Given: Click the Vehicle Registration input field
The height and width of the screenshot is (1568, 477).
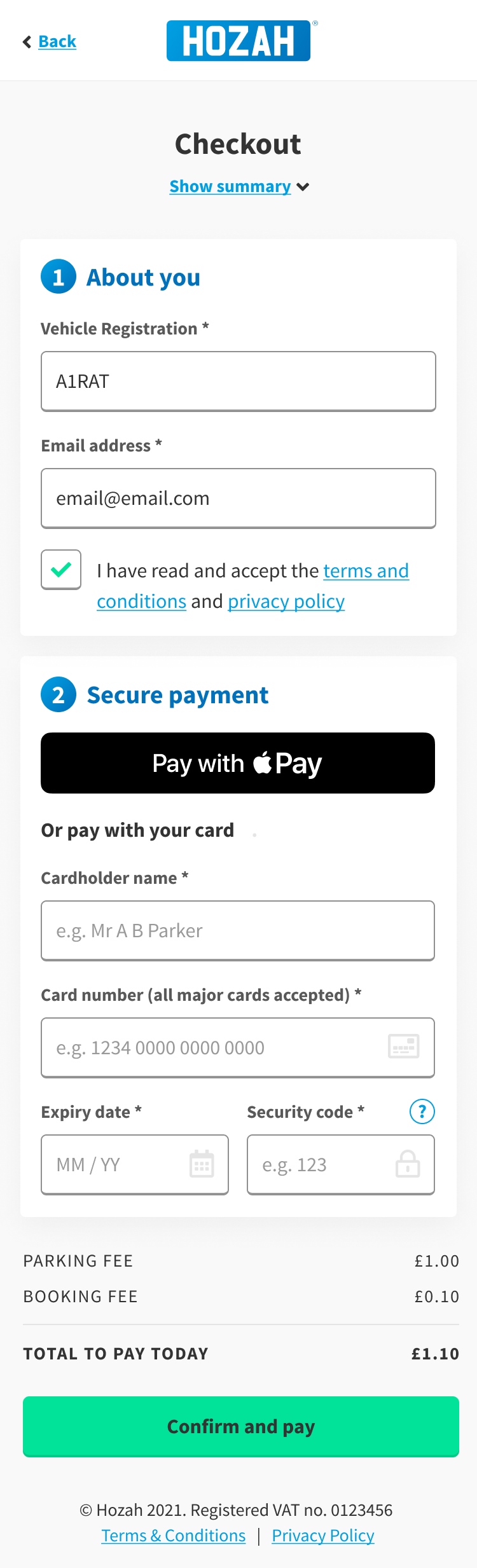Looking at the screenshot, I should pyautogui.click(x=238, y=382).
